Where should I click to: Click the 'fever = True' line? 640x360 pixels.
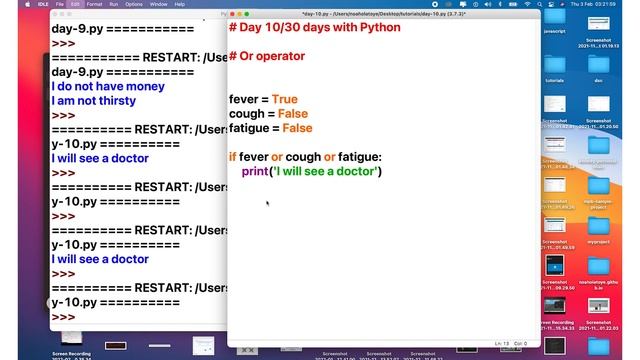[263, 99]
